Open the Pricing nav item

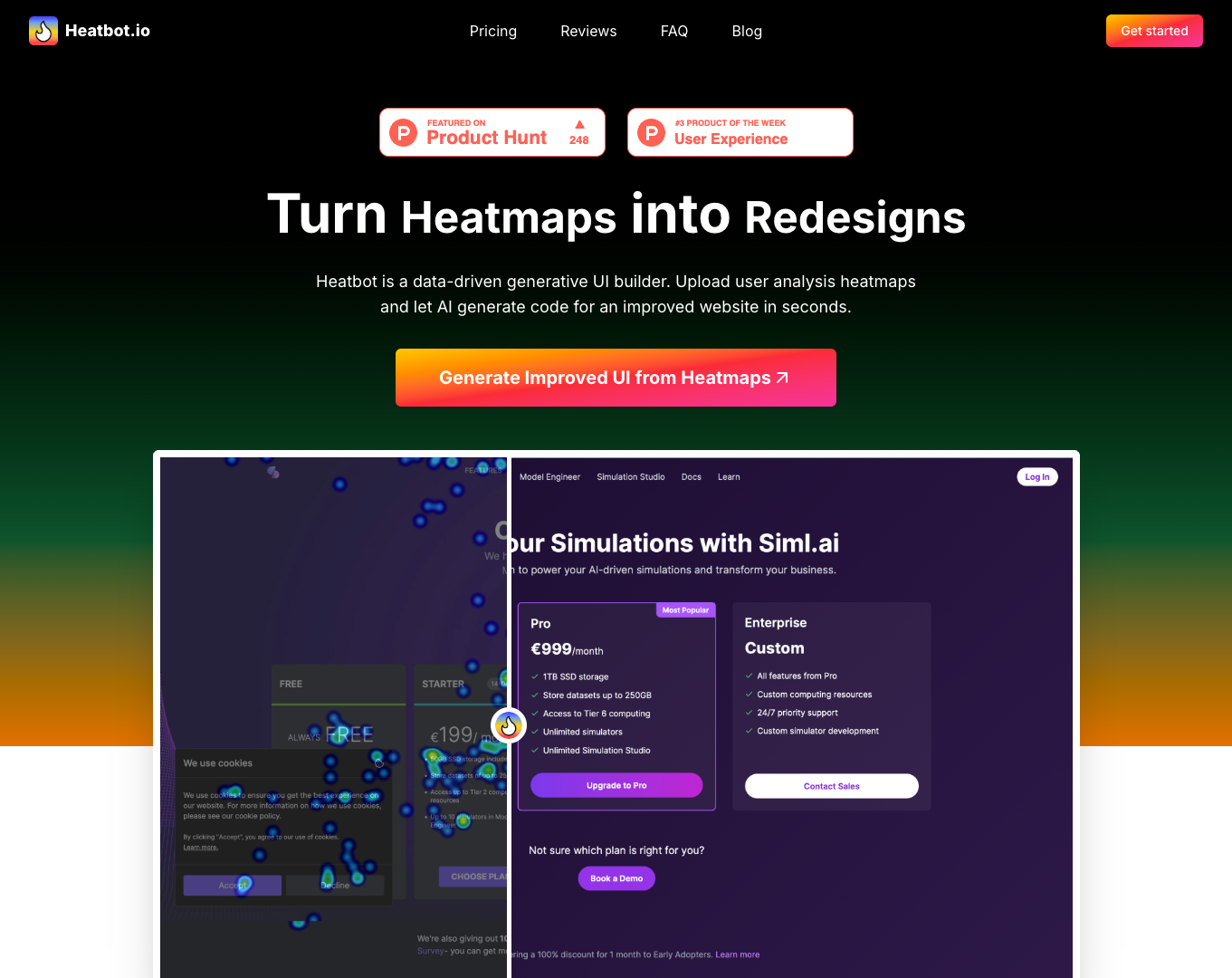click(x=492, y=30)
